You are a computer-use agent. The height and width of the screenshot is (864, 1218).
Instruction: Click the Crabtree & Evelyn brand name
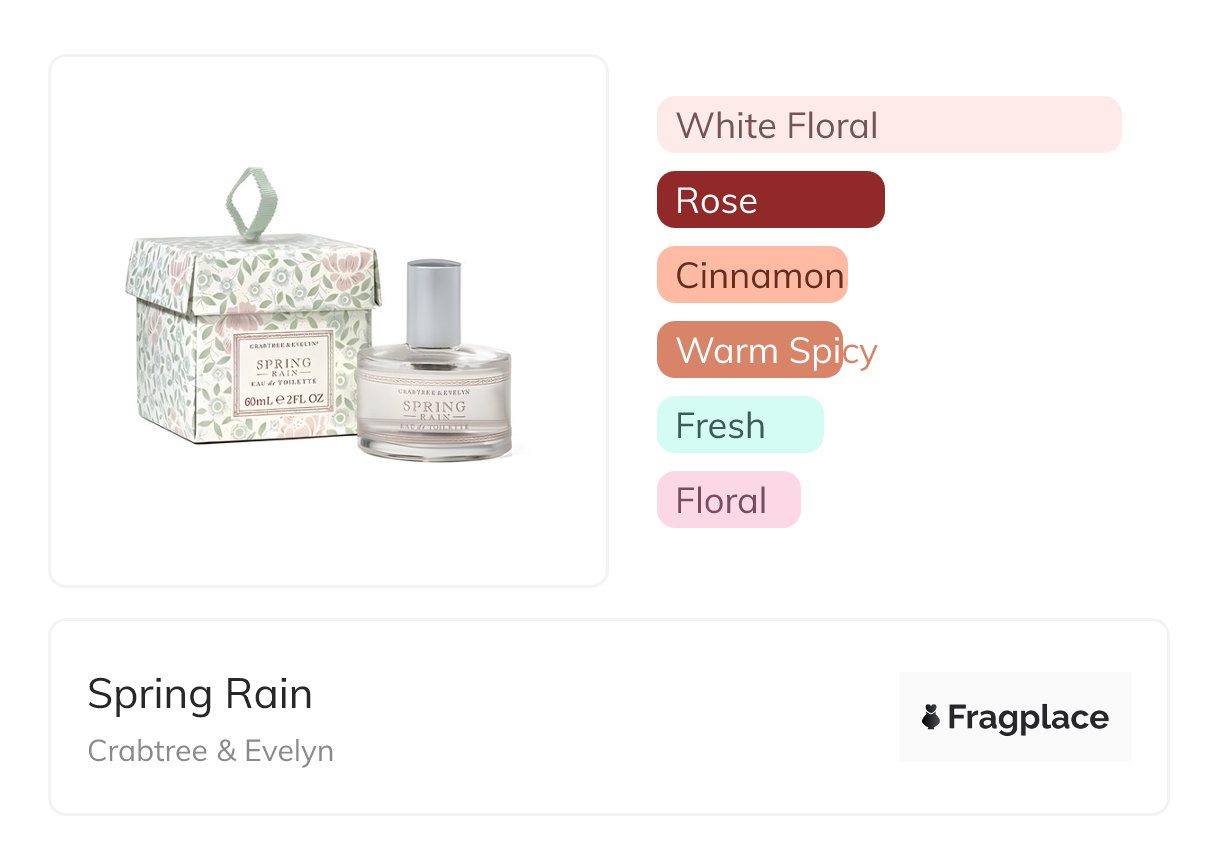(210, 751)
